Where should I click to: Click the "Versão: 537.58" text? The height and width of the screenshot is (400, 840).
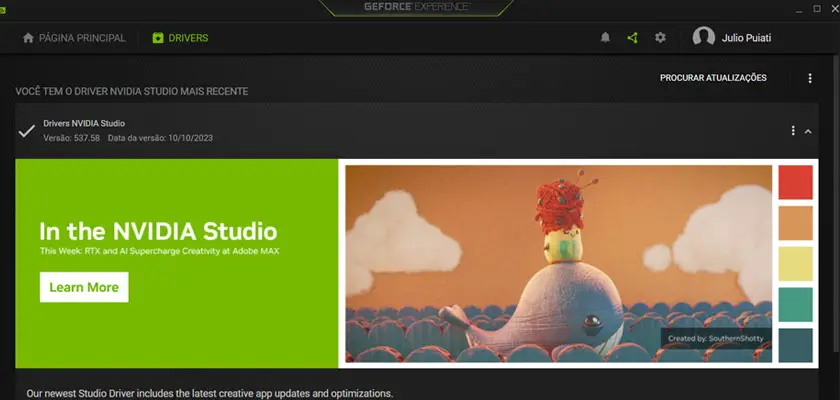point(71,138)
